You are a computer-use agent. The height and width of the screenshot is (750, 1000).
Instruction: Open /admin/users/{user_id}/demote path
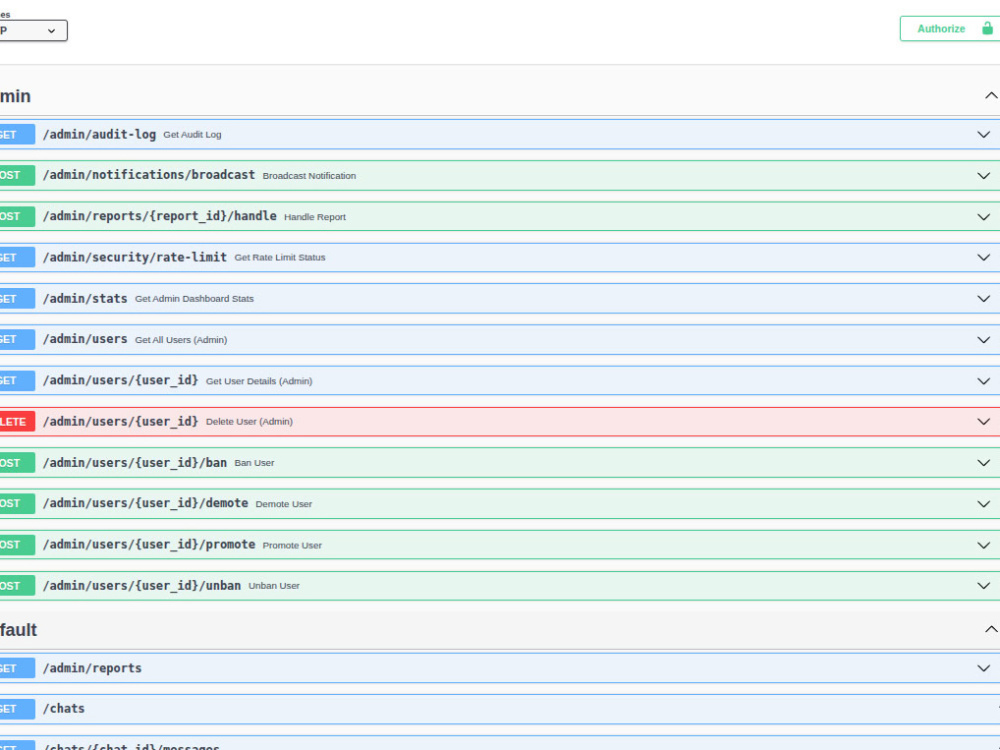point(145,503)
